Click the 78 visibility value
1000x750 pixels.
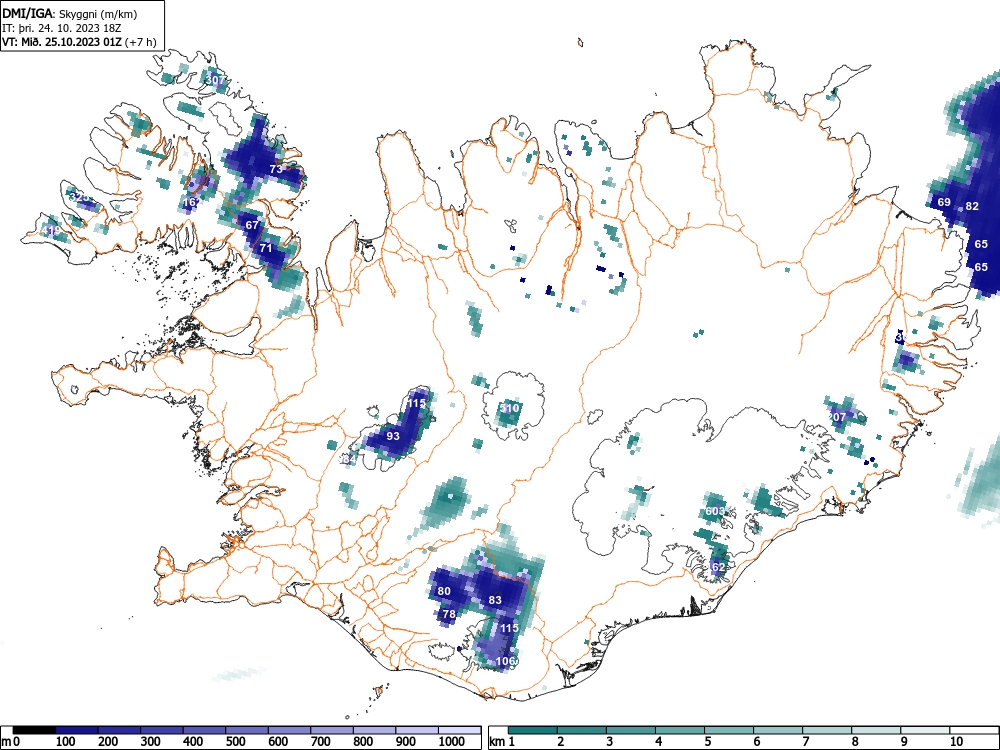(x=449, y=614)
